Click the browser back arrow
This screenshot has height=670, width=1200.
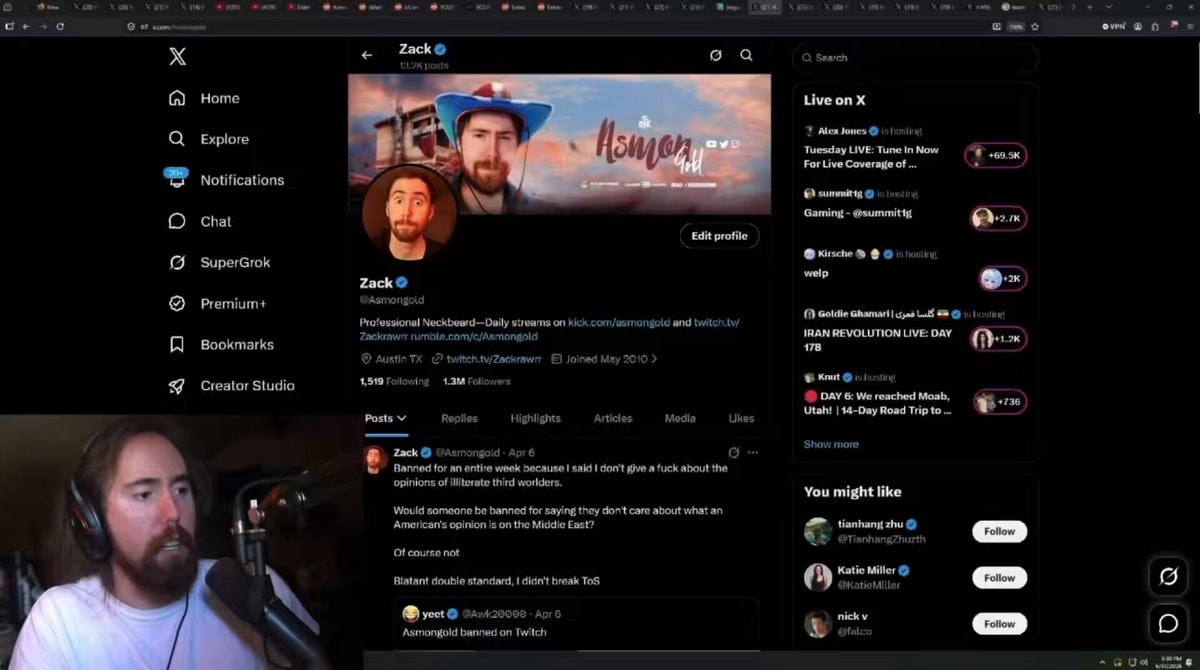[x=27, y=26]
